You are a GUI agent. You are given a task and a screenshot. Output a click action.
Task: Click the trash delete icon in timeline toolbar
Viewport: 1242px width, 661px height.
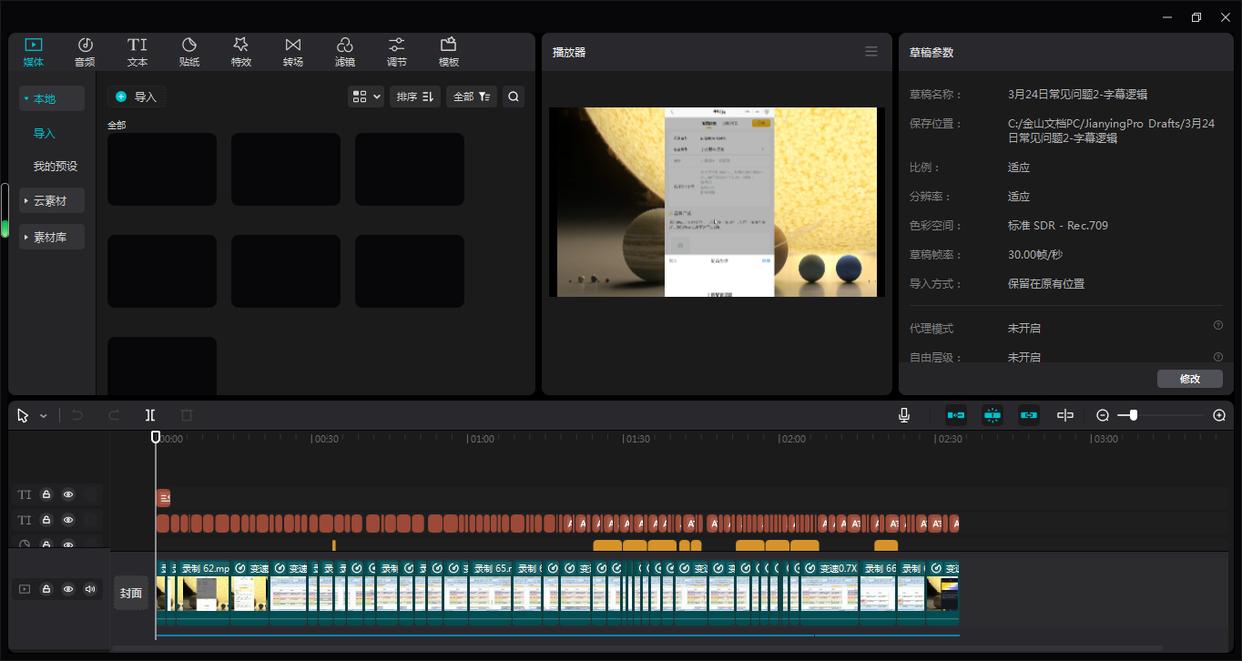(186, 415)
